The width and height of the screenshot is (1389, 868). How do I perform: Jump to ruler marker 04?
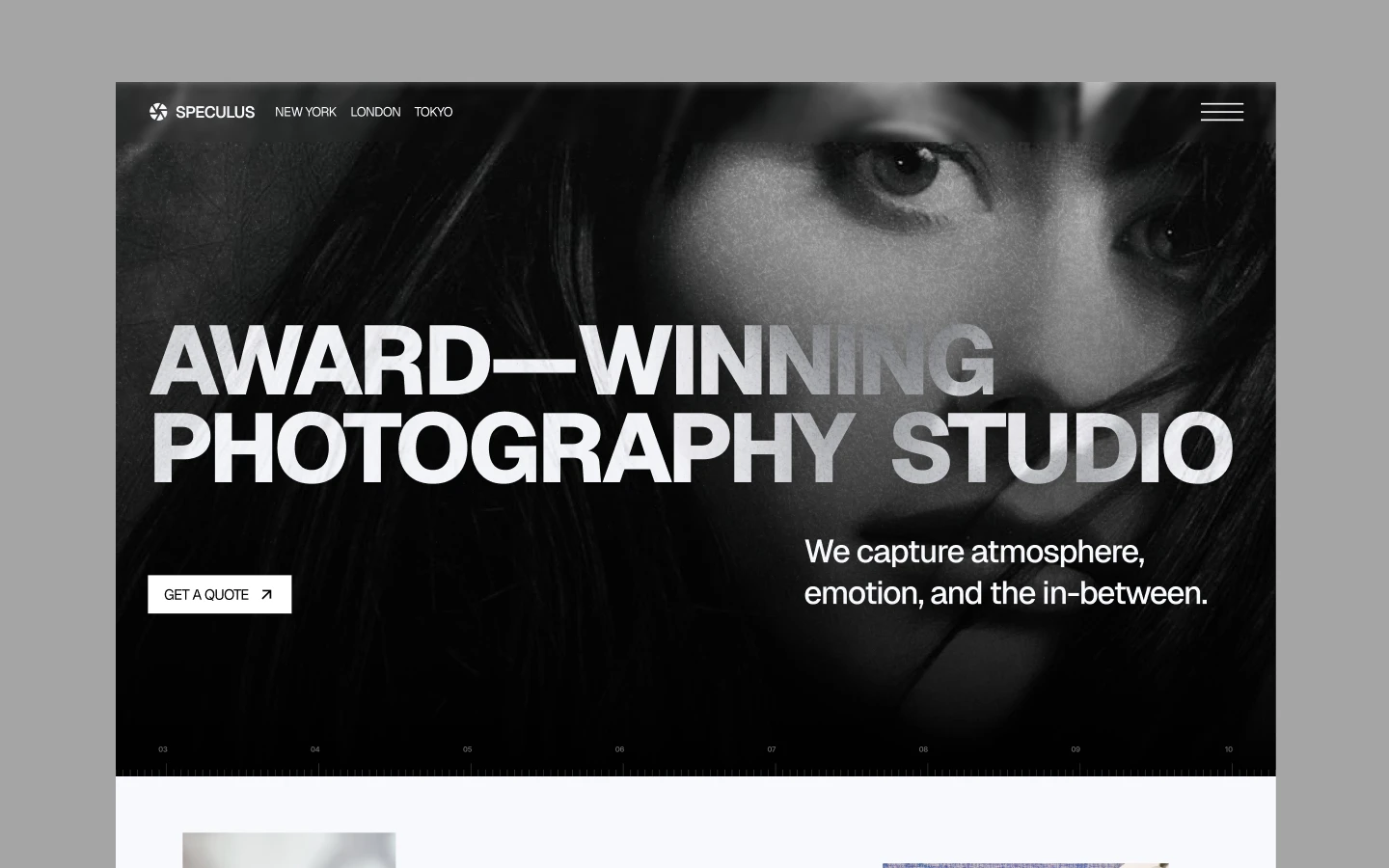(x=315, y=749)
